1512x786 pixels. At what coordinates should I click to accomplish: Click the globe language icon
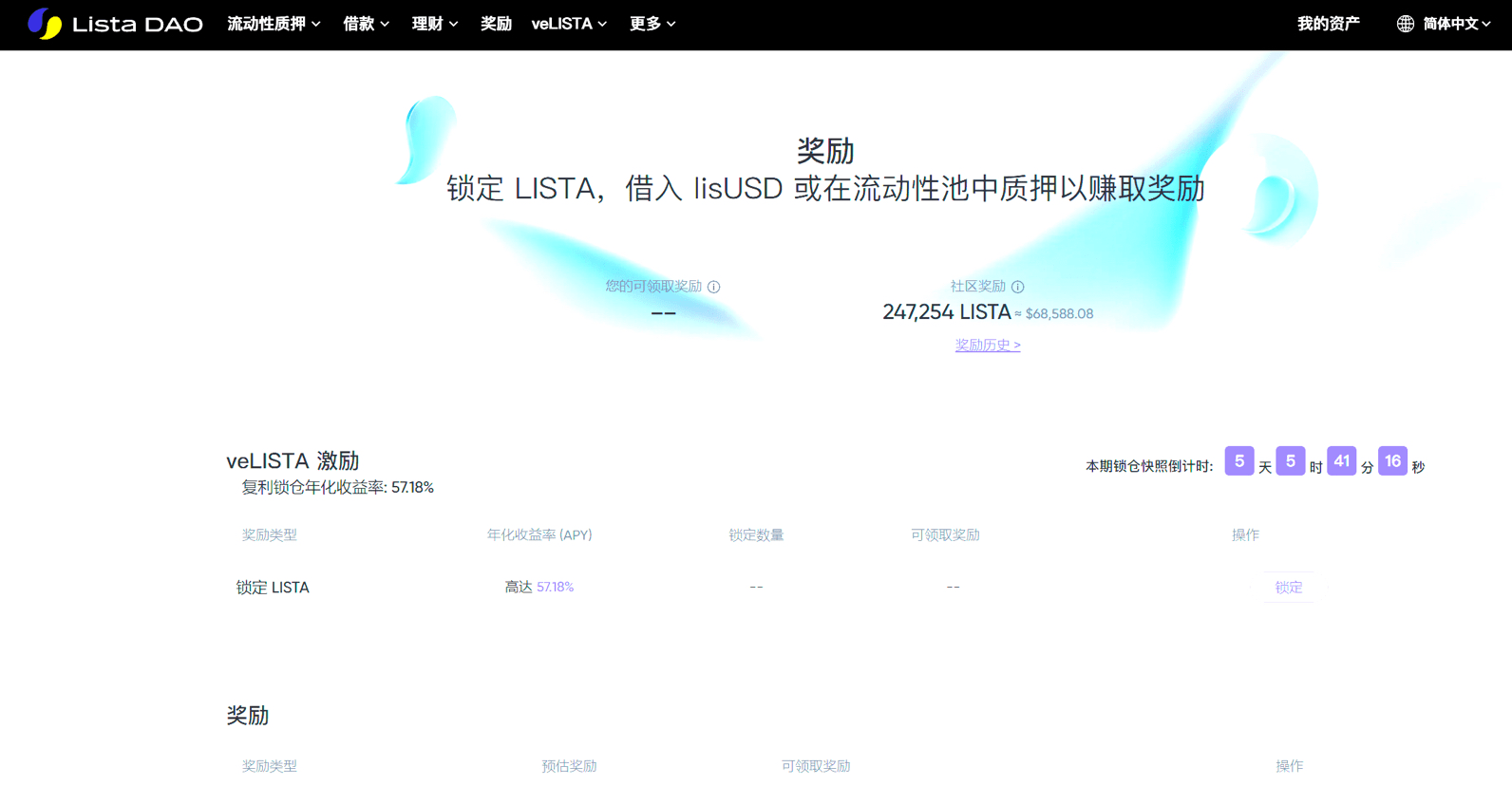pos(1406,24)
